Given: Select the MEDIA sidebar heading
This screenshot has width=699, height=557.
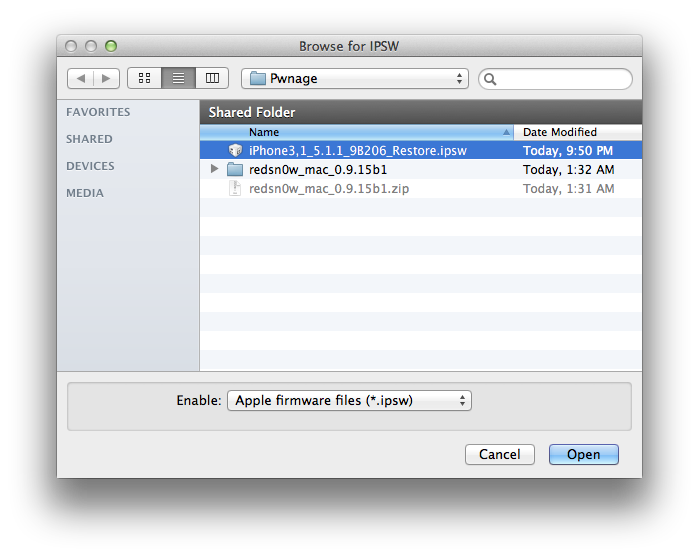Looking at the screenshot, I should pos(85,193).
